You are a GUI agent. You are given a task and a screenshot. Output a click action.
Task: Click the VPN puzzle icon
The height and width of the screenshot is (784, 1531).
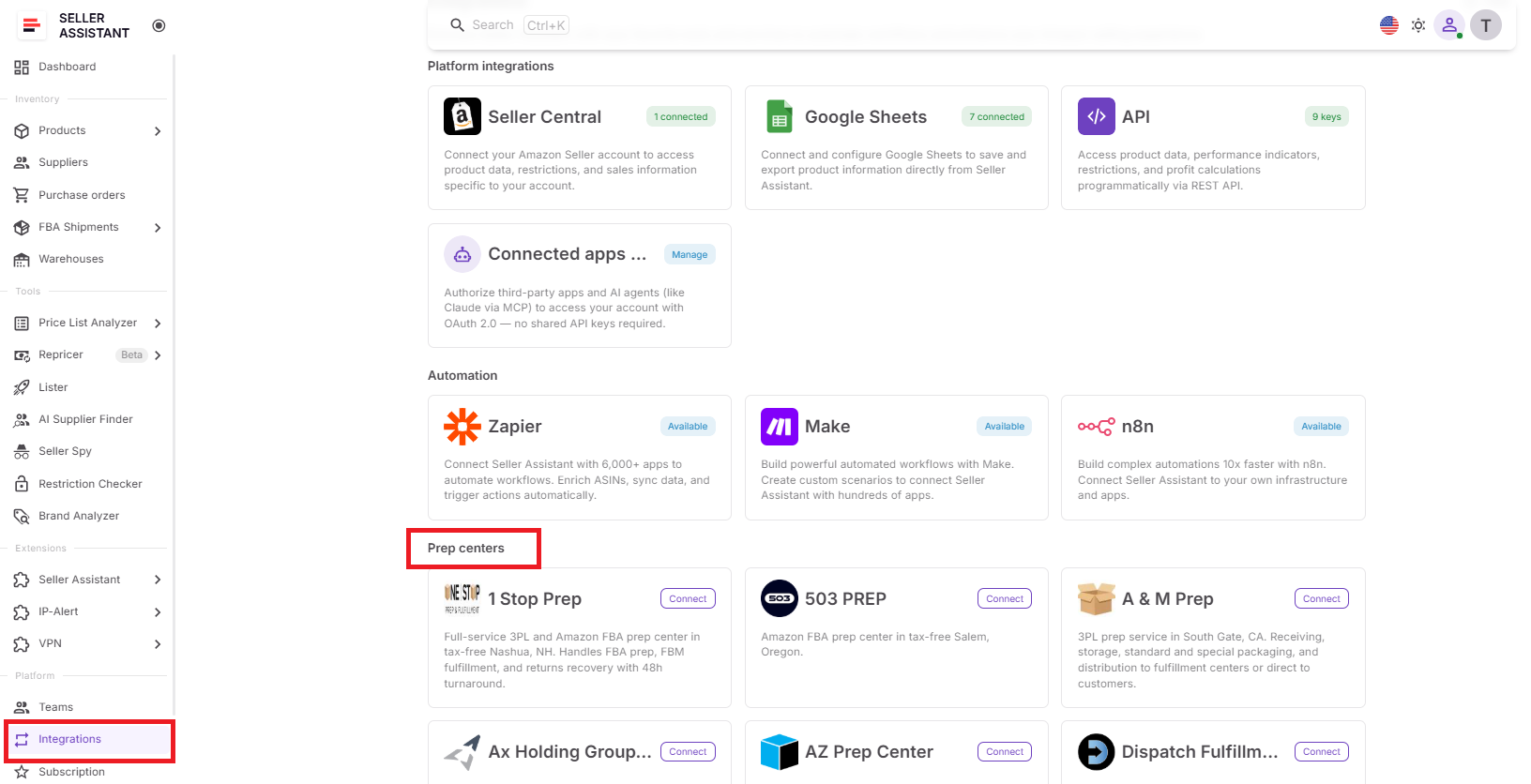tap(22, 644)
